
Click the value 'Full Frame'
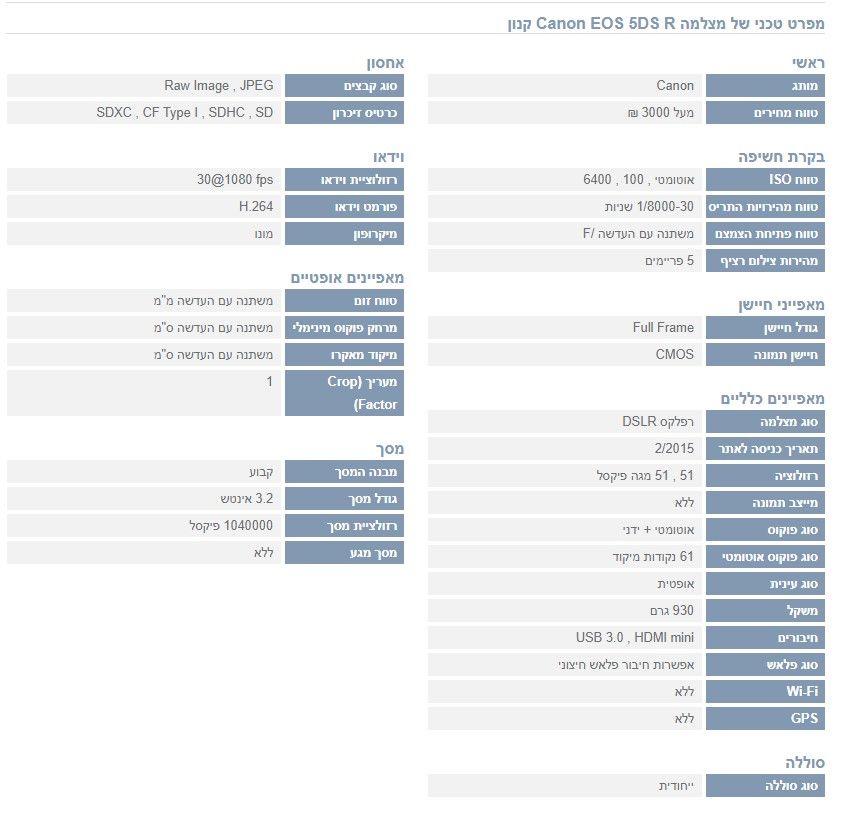pyautogui.click(x=663, y=327)
